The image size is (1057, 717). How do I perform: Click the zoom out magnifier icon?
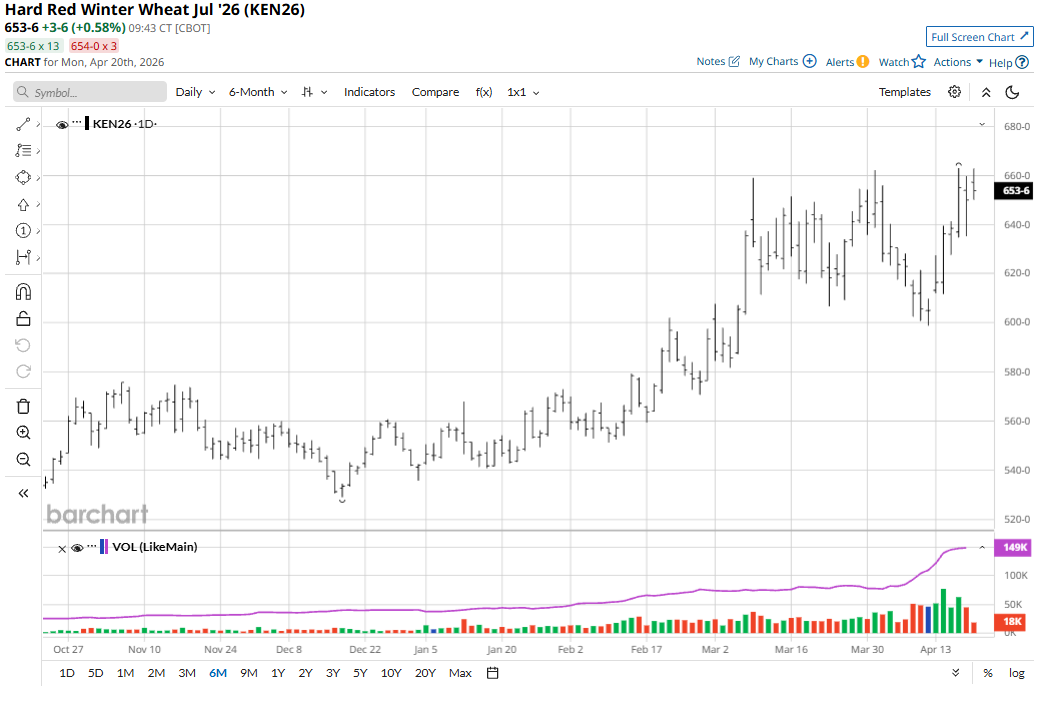23,460
